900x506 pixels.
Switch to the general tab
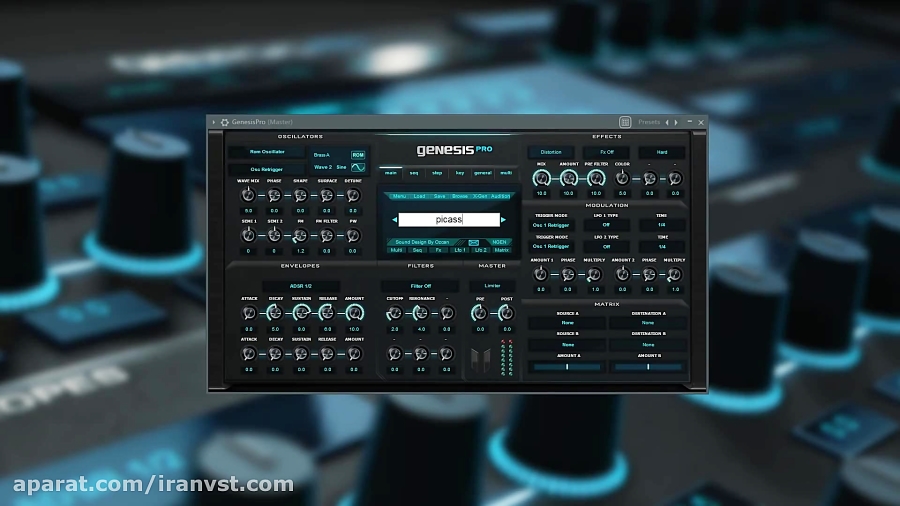483,173
